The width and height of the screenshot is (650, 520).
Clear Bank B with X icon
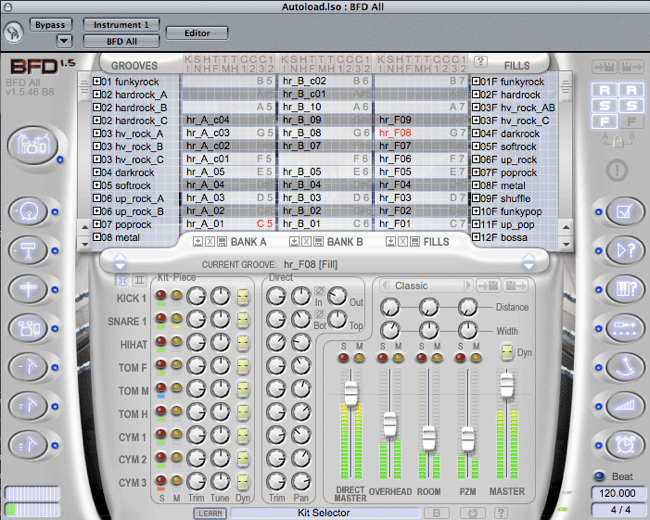click(x=306, y=242)
